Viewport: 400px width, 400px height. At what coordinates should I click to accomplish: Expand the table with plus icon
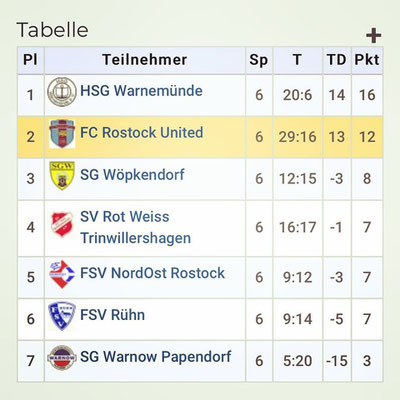click(373, 36)
